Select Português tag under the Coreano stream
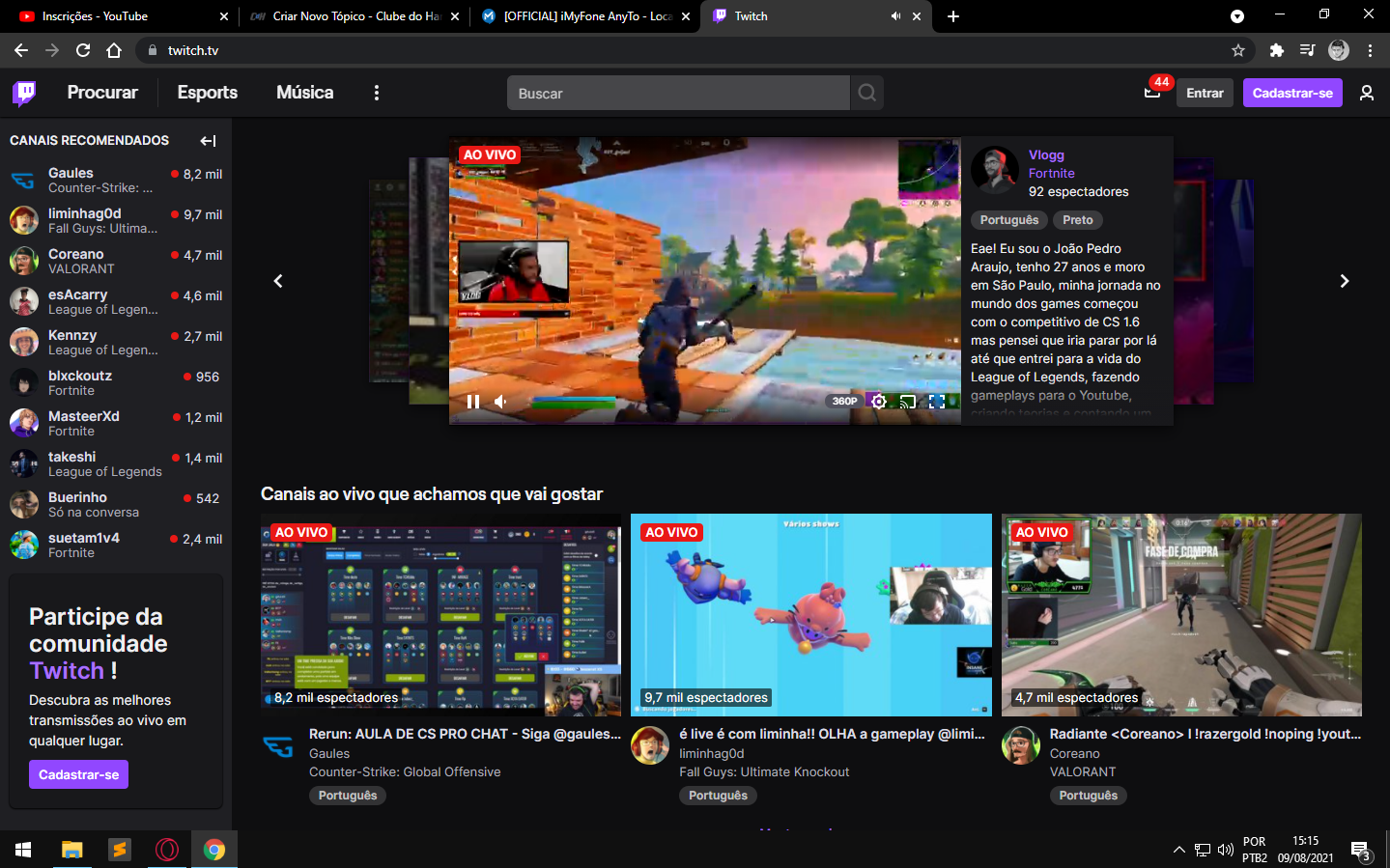Image resolution: width=1390 pixels, height=868 pixels. click(1088, 796)
